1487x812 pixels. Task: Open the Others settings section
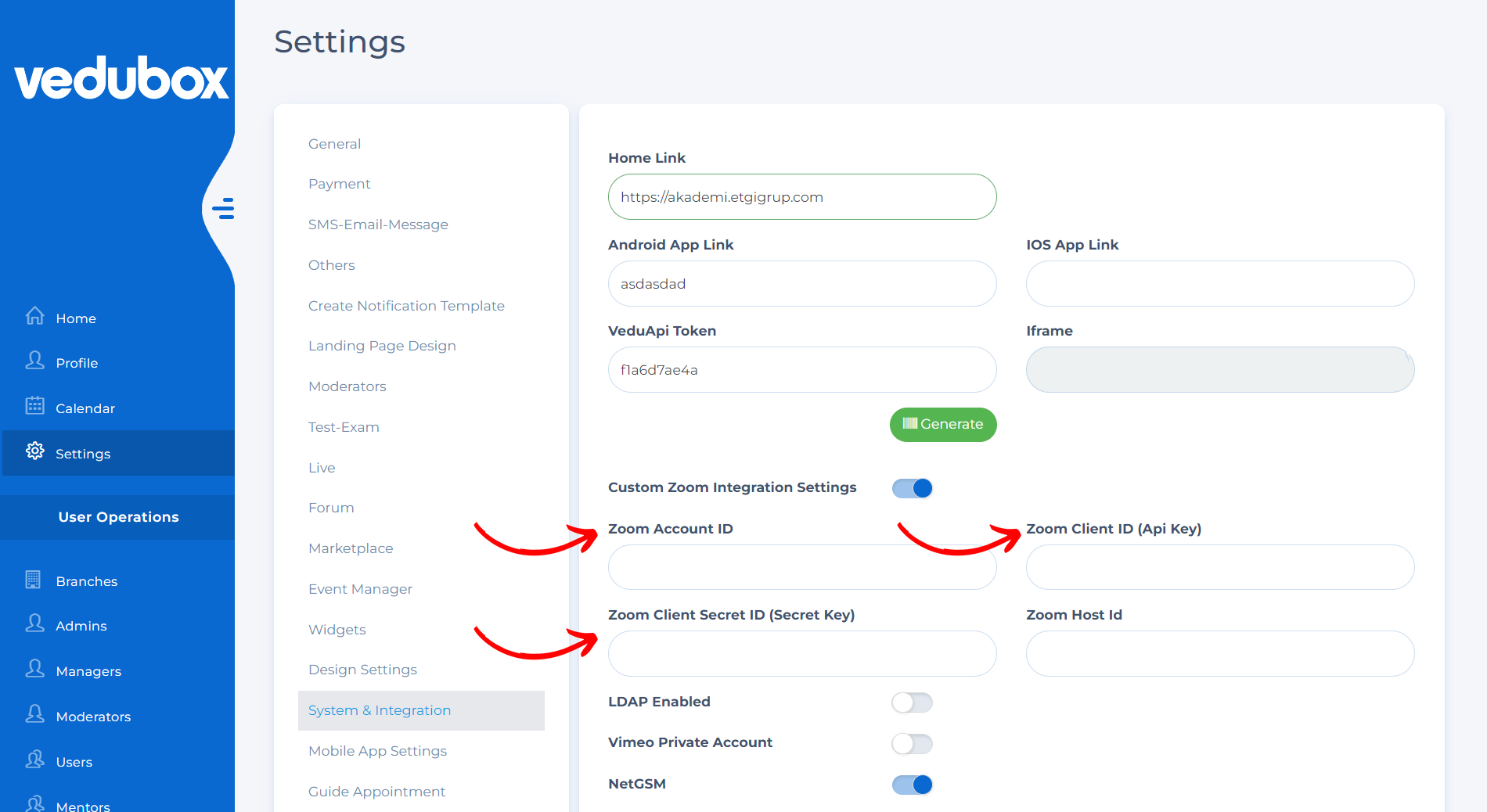tap(331, 265)
